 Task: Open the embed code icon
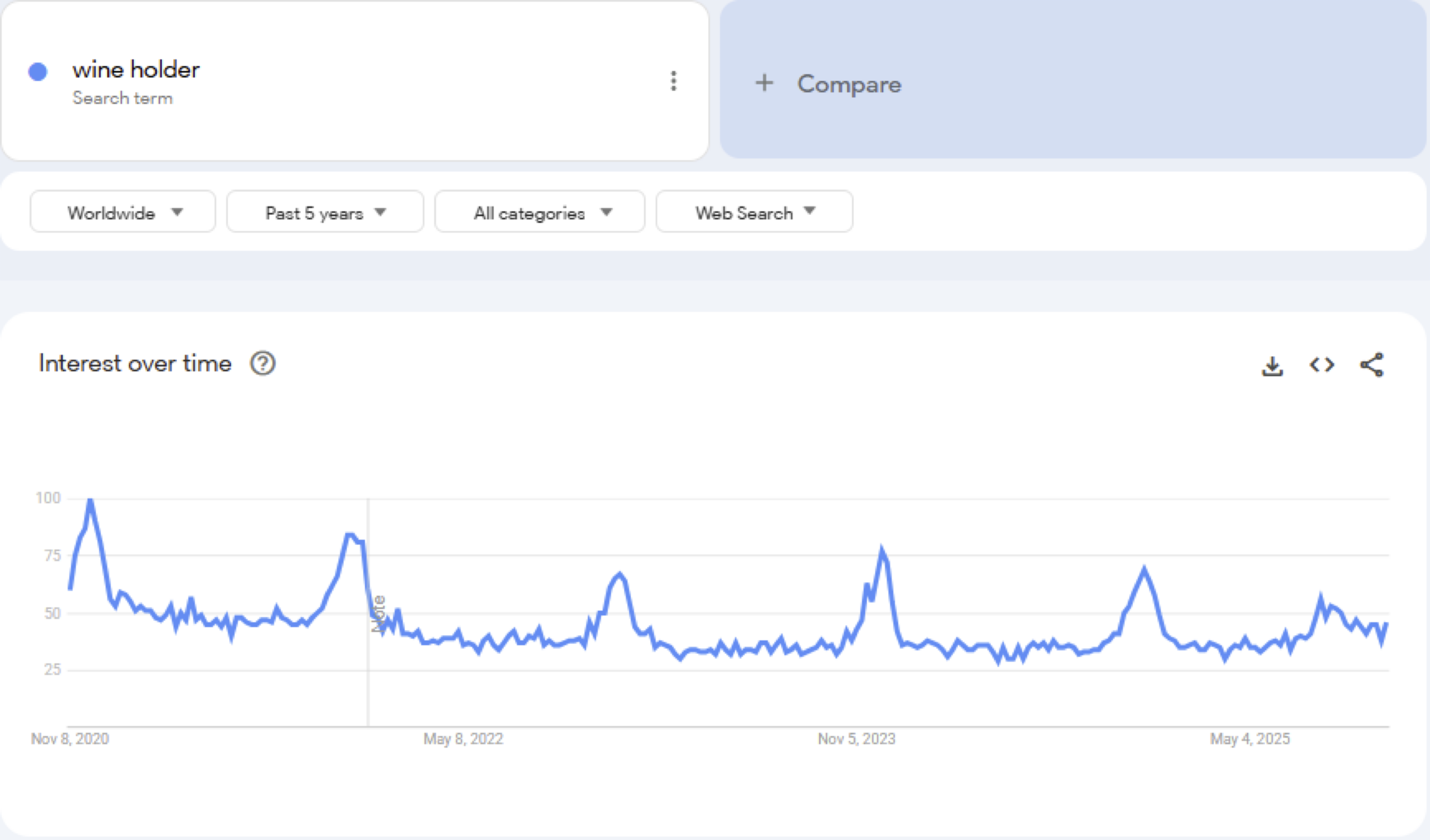point(1322,365)
